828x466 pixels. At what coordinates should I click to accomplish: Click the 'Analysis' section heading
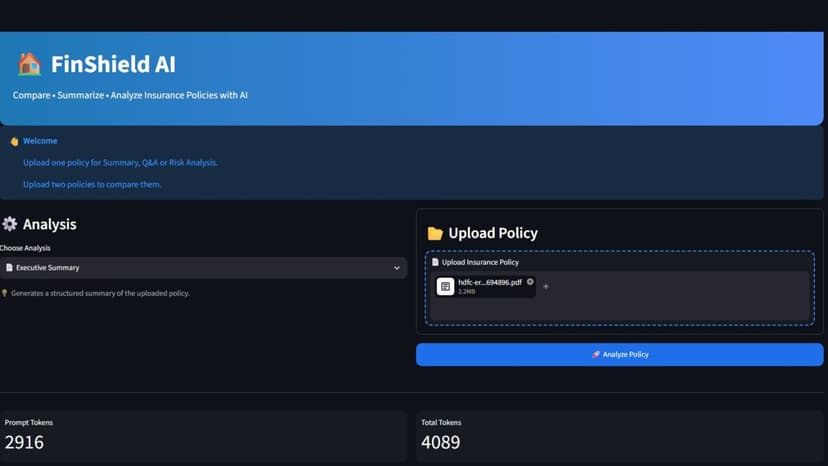[x=50, y=224]
